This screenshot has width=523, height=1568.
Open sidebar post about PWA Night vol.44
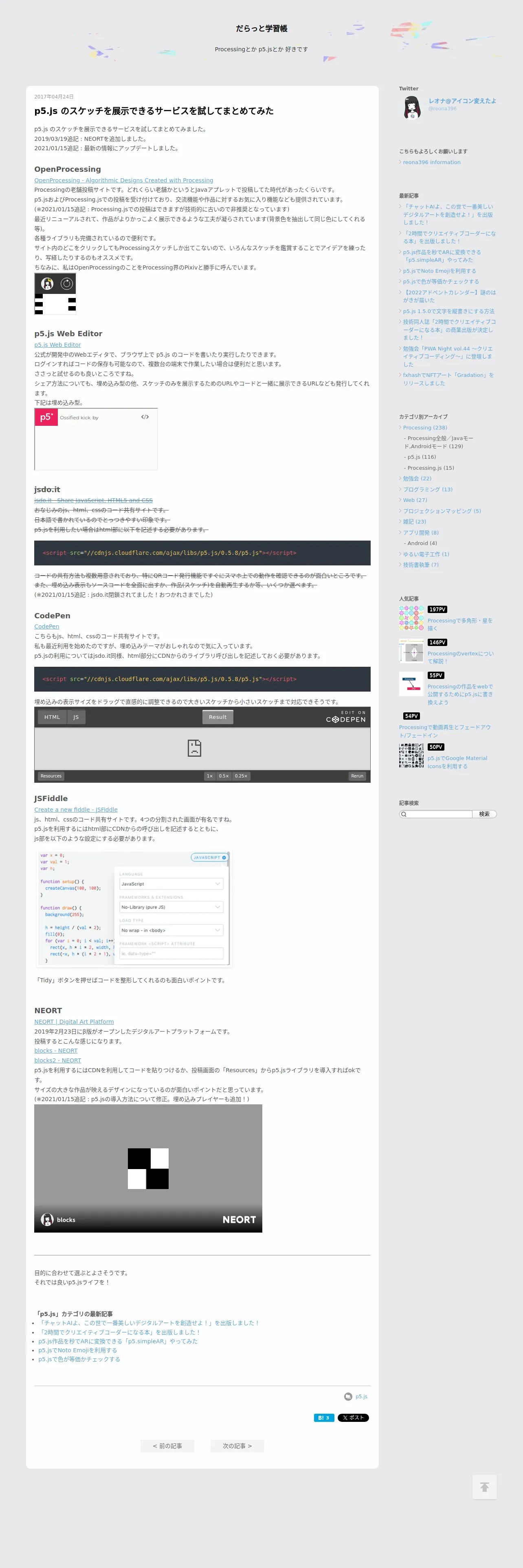(448, 357)
